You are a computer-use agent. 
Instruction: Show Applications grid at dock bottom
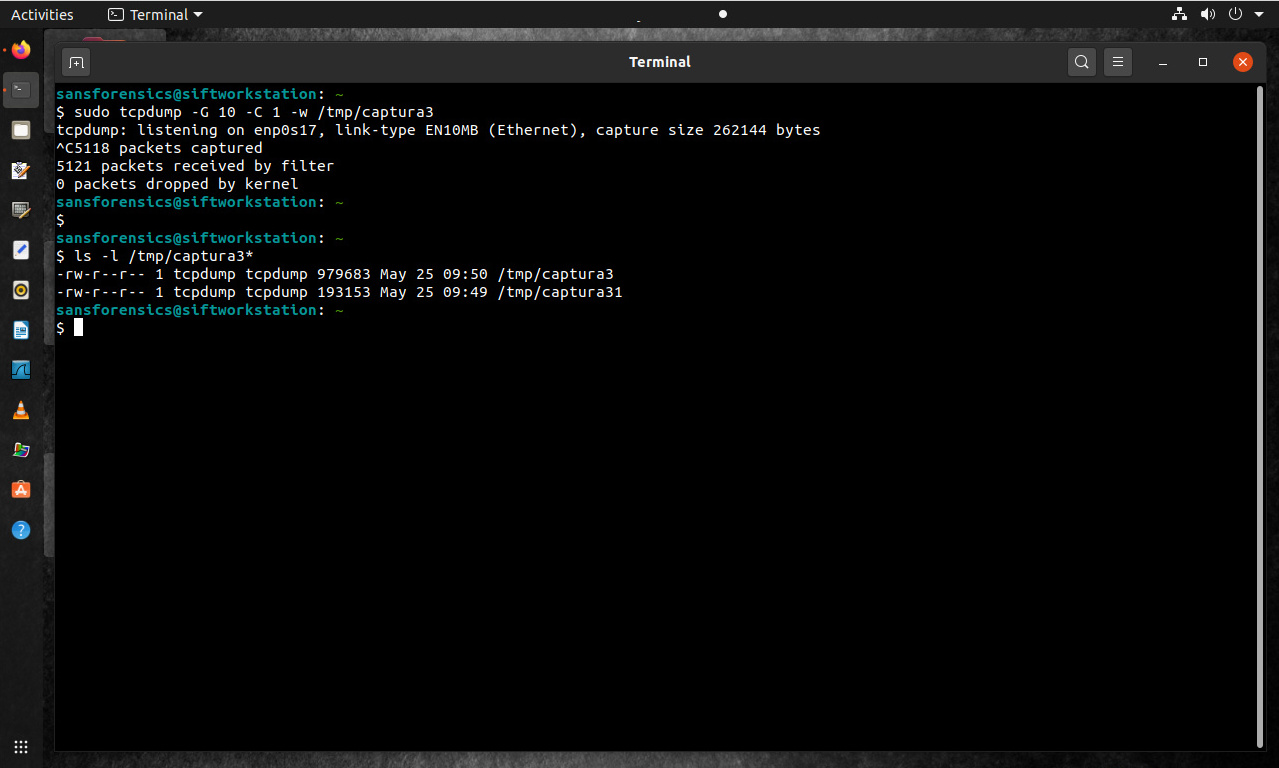coord(21,747)
